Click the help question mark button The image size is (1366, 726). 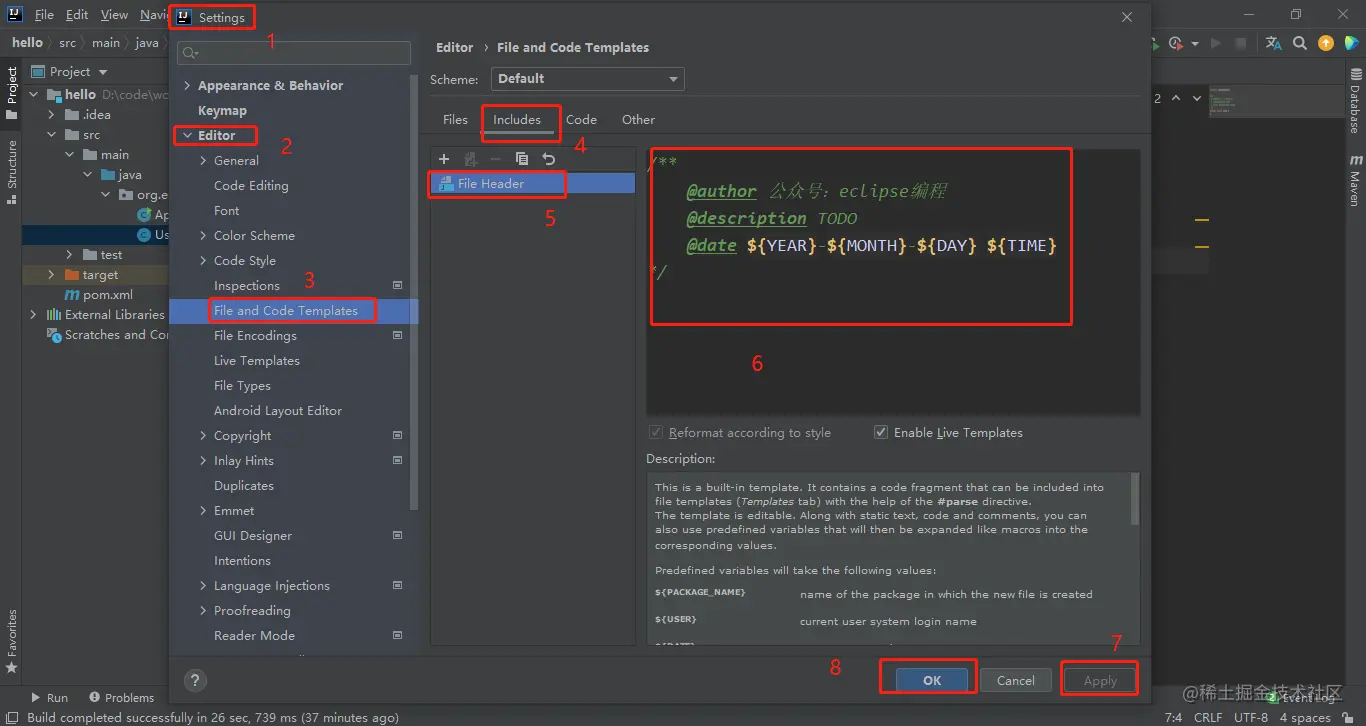pos(195,680)
